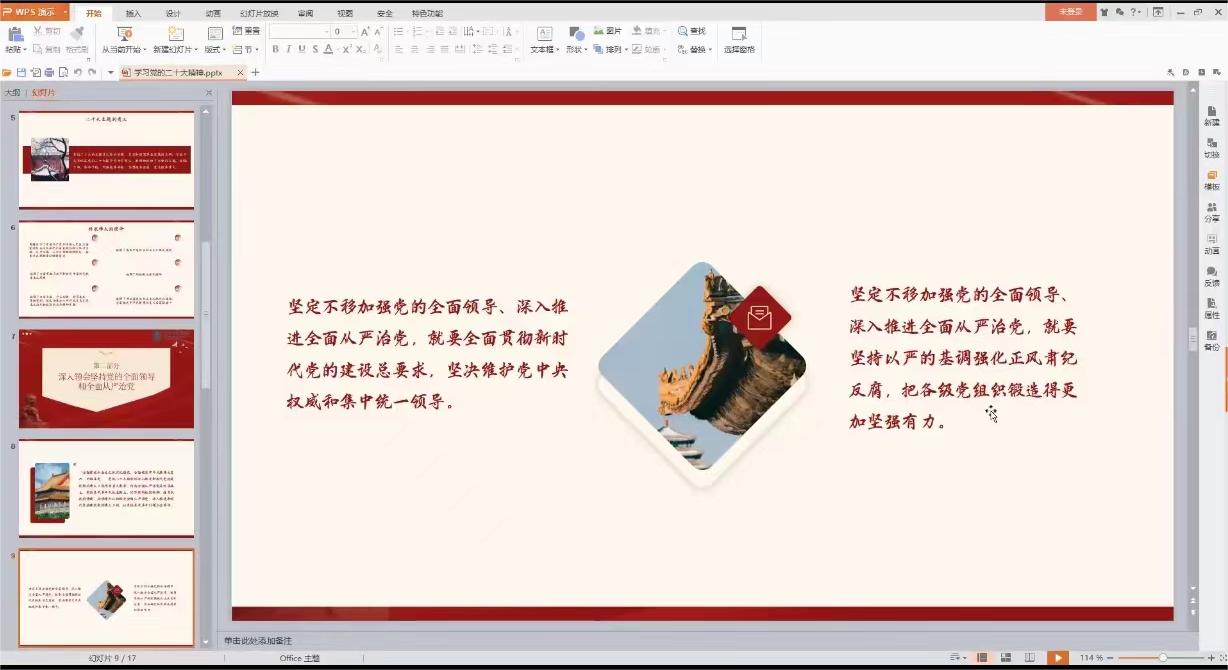Image resolution: width=1228 pixels, height=670 pixels.
Task: Toggle underline formatting button
Action: click(301, 49)
